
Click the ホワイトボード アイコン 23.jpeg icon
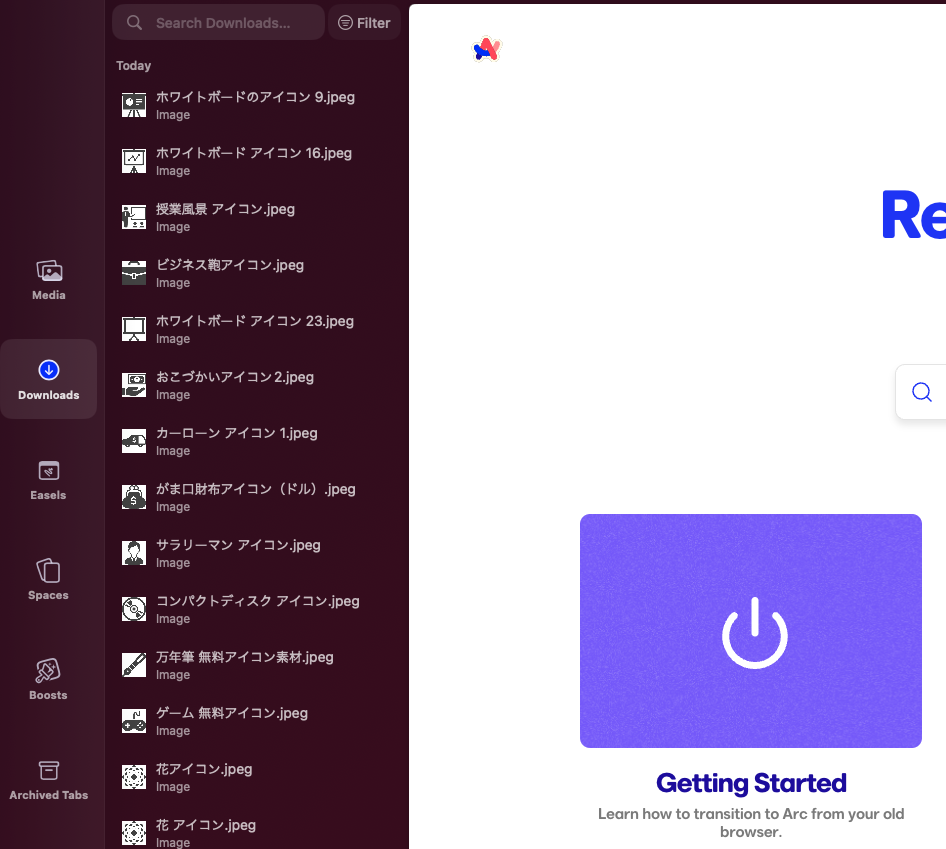[x=134, y=329]
